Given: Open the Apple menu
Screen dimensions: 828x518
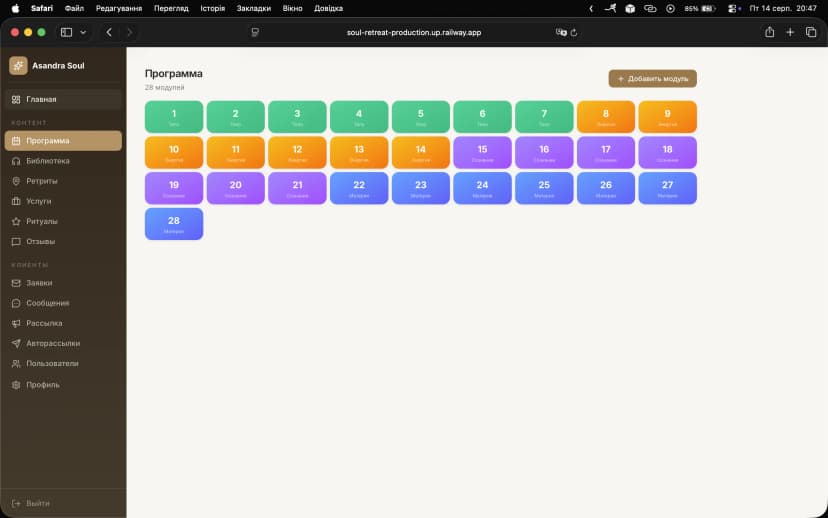Looking at the screenshot, I should click(x=15, y=8).
